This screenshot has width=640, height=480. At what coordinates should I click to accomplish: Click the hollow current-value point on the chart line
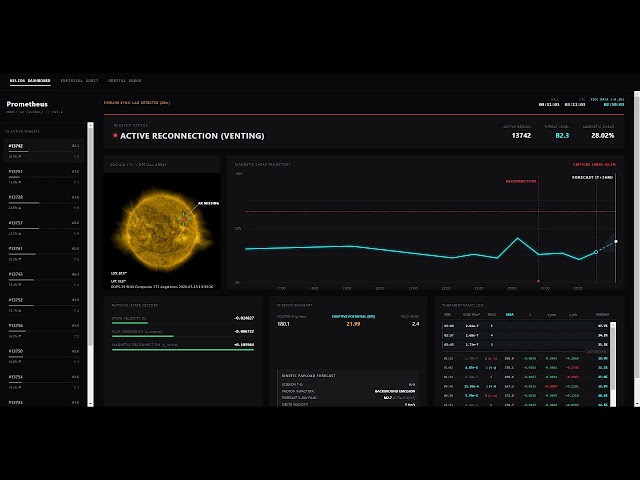tap(596, 252)
